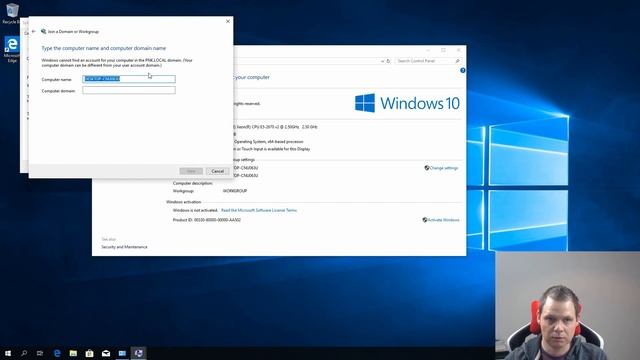Click the search magnifier in the System window
This screenshot has width=640, height=360.
pyautogui.click(x=458, y=61)
